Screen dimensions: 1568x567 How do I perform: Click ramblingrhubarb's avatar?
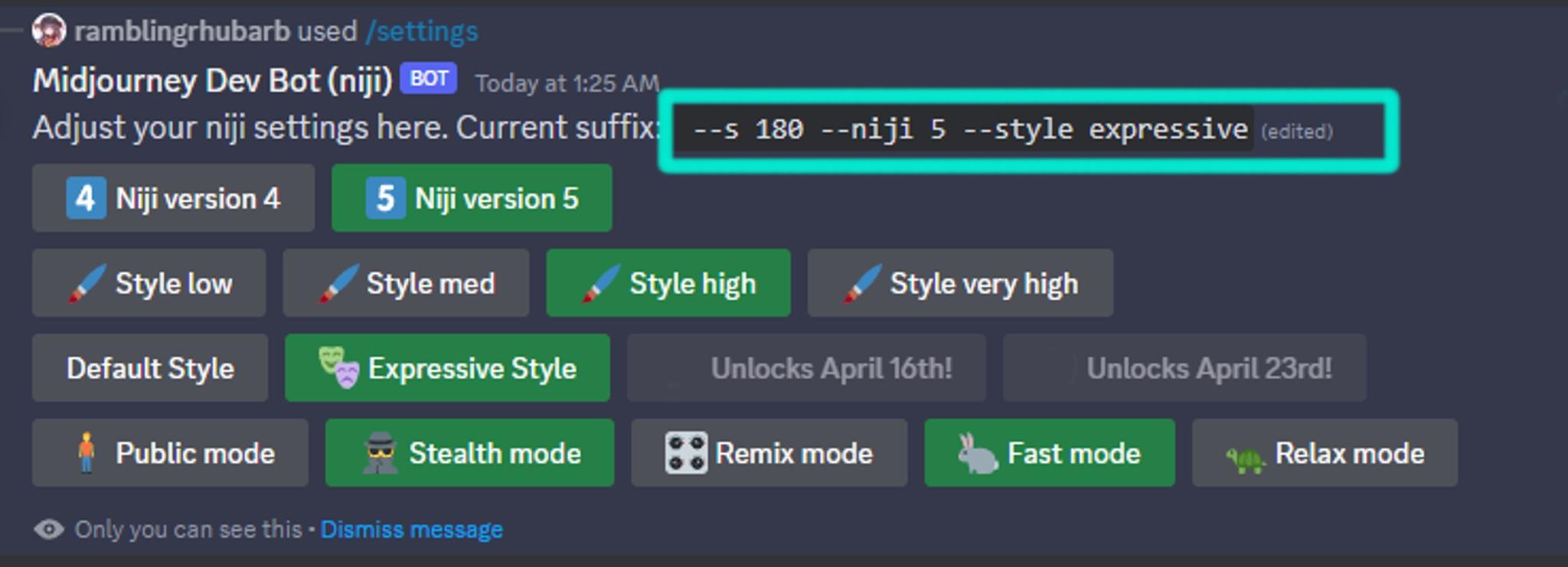pos(49,31)
